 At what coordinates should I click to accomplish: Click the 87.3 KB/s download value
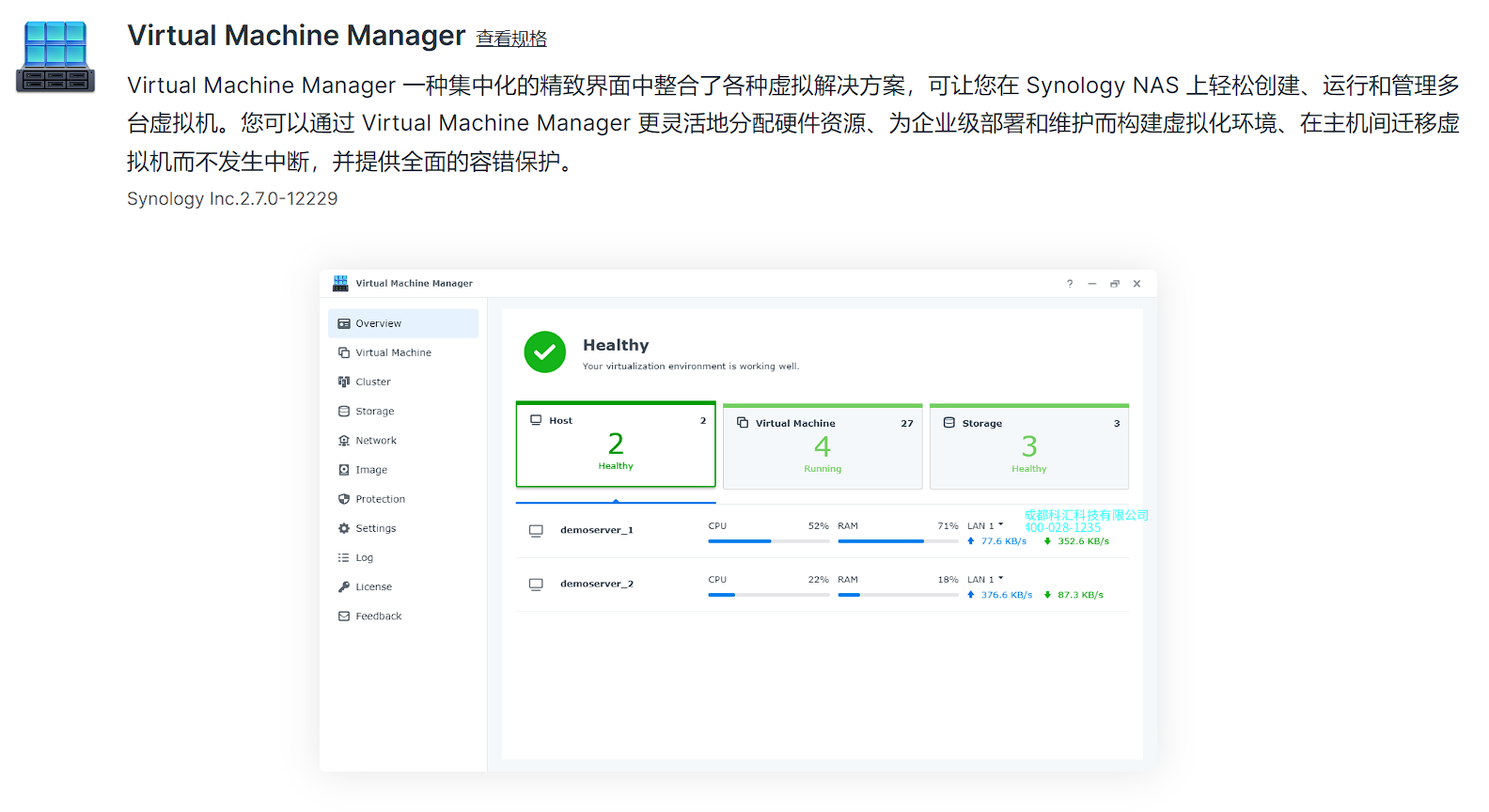(x=1081, y=595)
